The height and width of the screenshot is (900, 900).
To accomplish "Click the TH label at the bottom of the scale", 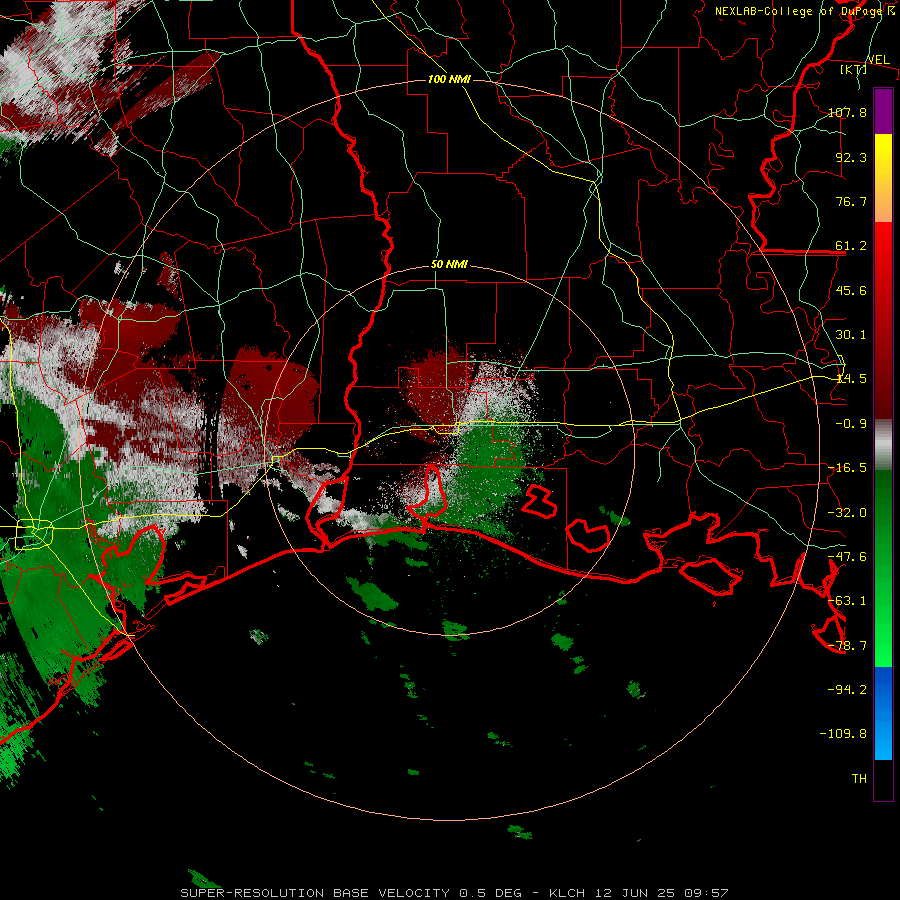I will coord(859,778).
